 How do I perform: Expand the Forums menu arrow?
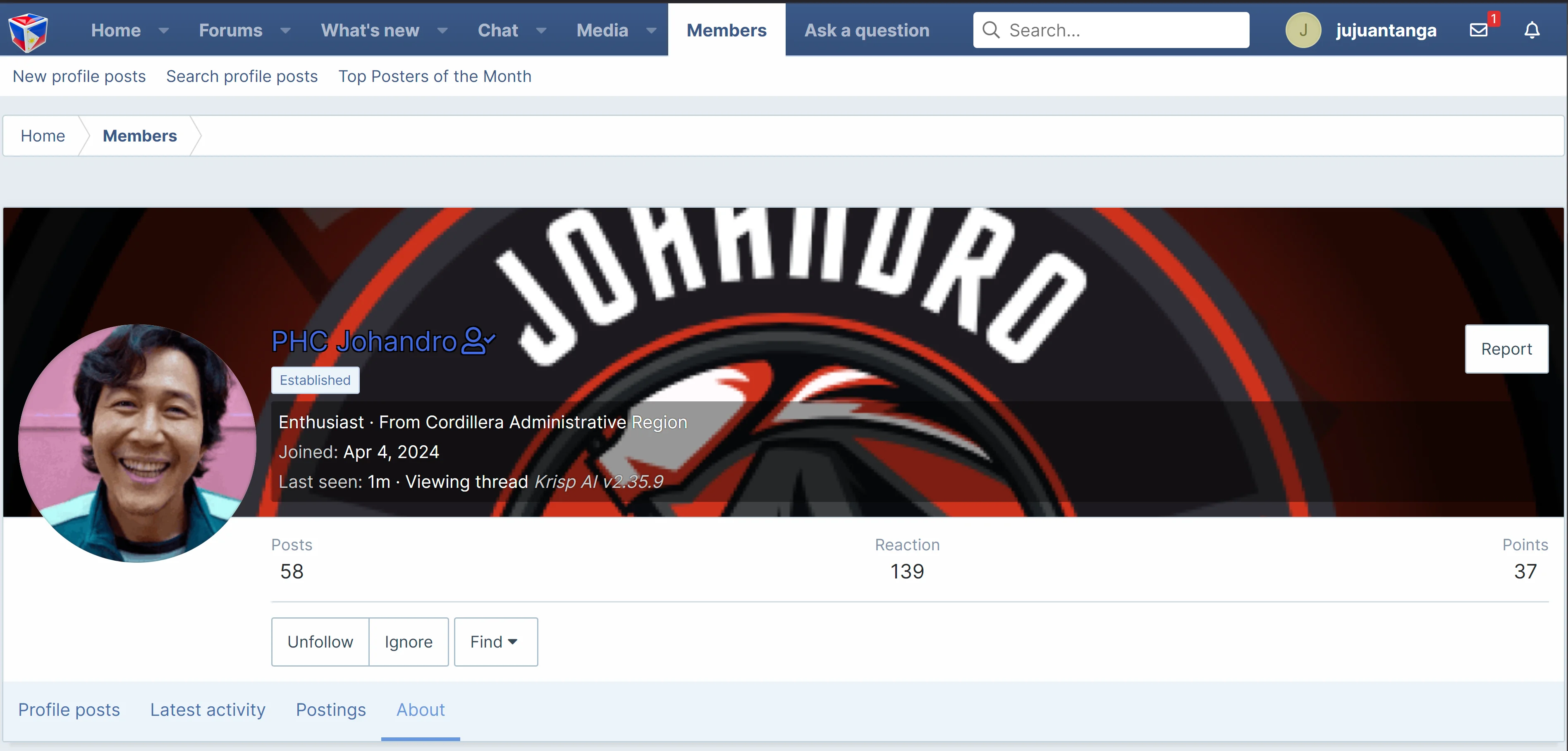click(x=285, y=30)
